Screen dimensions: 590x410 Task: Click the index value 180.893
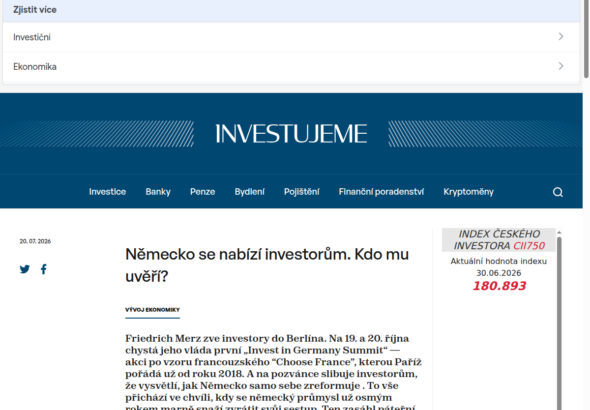(x=499, y=286)
